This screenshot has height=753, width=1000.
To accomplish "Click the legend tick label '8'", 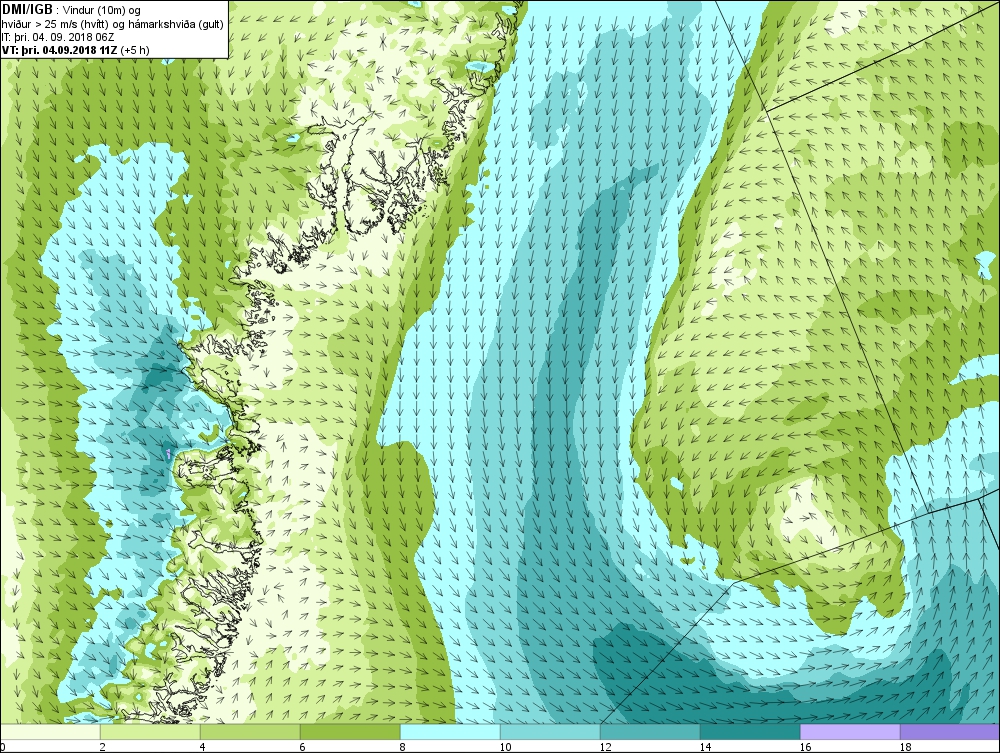I will coord(402,747).
